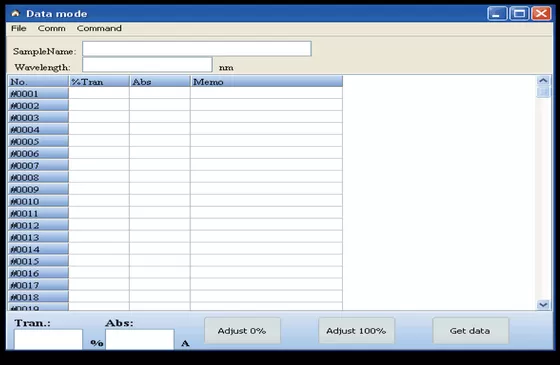Click the scroll up arrow of the table
This screenshot has height=365, width=560.
(543, 80)
